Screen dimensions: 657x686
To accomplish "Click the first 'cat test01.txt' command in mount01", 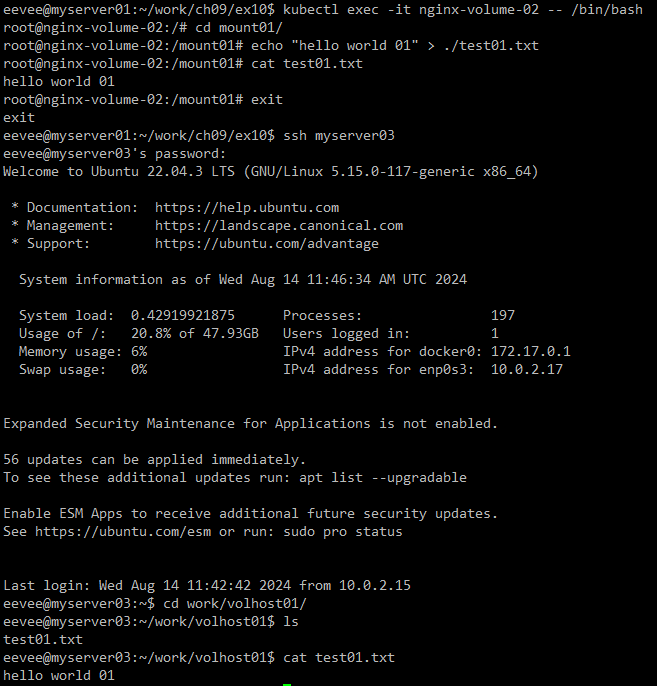I will (x=307, y=63).
